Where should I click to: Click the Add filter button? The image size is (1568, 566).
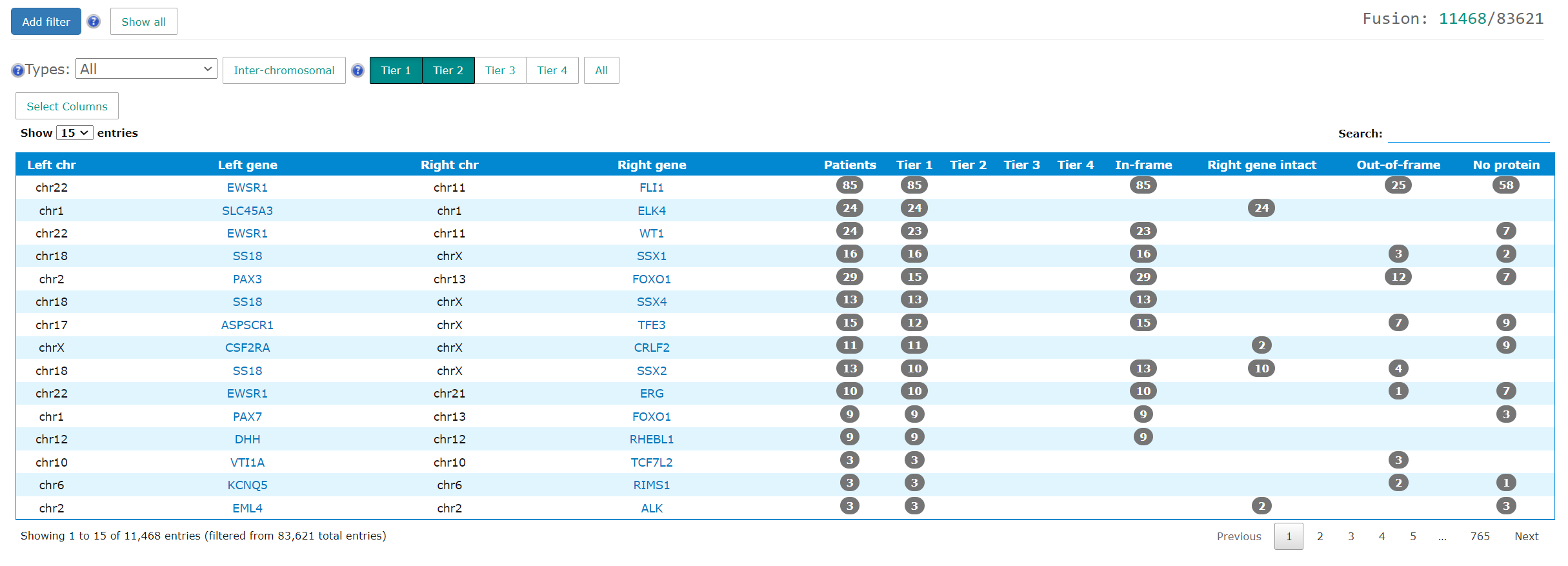tap(46, 21)
